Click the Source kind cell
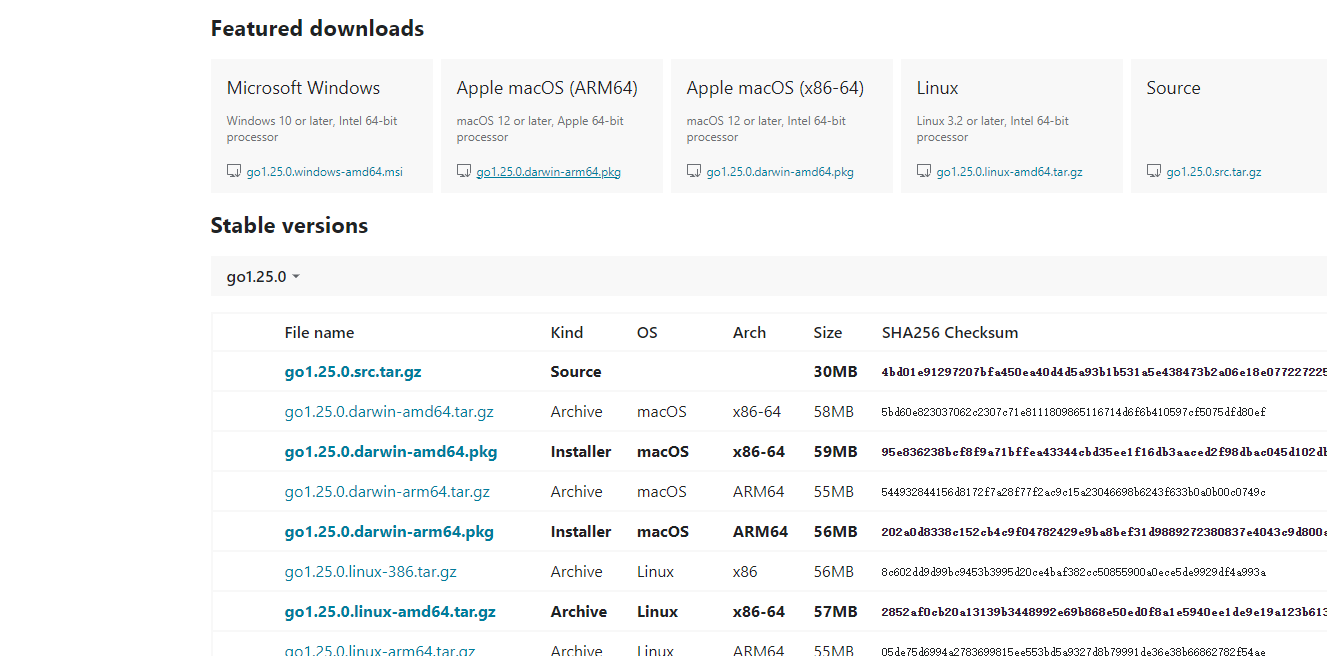The width and height of the screenshot is (1327, 656). (576, 372)
